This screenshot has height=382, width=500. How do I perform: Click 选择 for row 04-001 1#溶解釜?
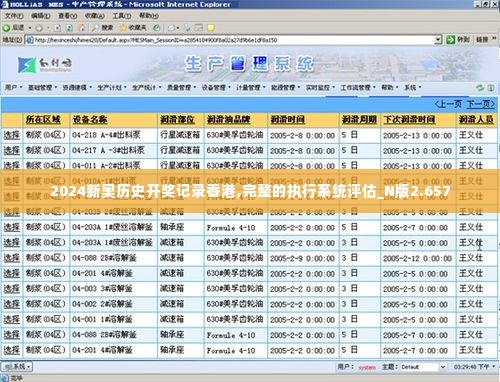click(x=12, y=319)
